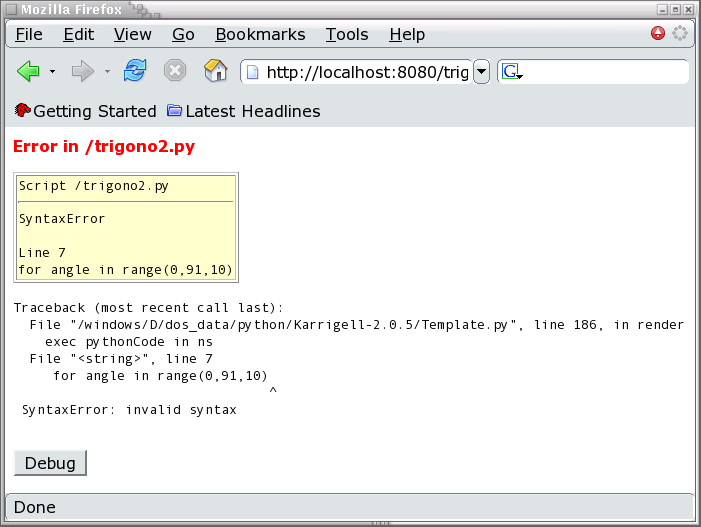Open the Back history dropdown arrow

click(52, 72)
